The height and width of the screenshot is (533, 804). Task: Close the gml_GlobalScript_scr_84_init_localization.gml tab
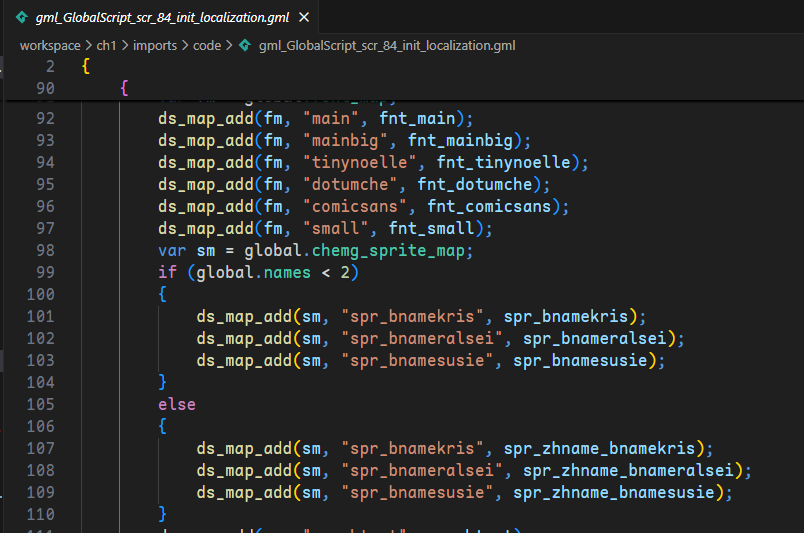point(304,17)
